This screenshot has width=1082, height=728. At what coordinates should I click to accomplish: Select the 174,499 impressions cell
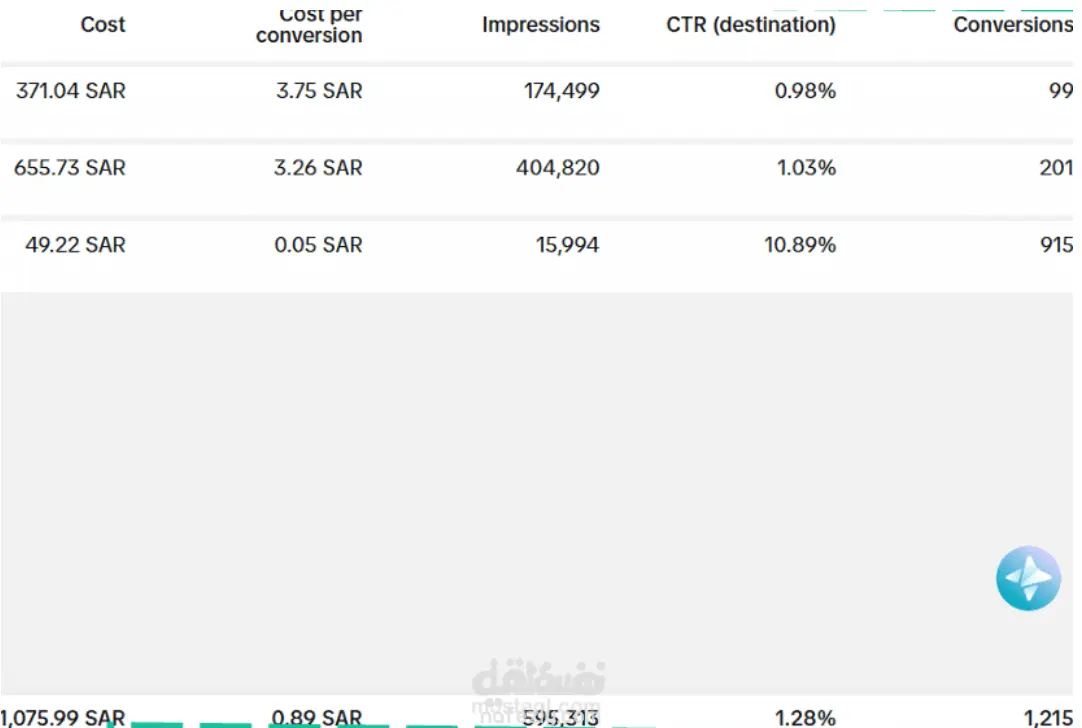pos(562,91)
